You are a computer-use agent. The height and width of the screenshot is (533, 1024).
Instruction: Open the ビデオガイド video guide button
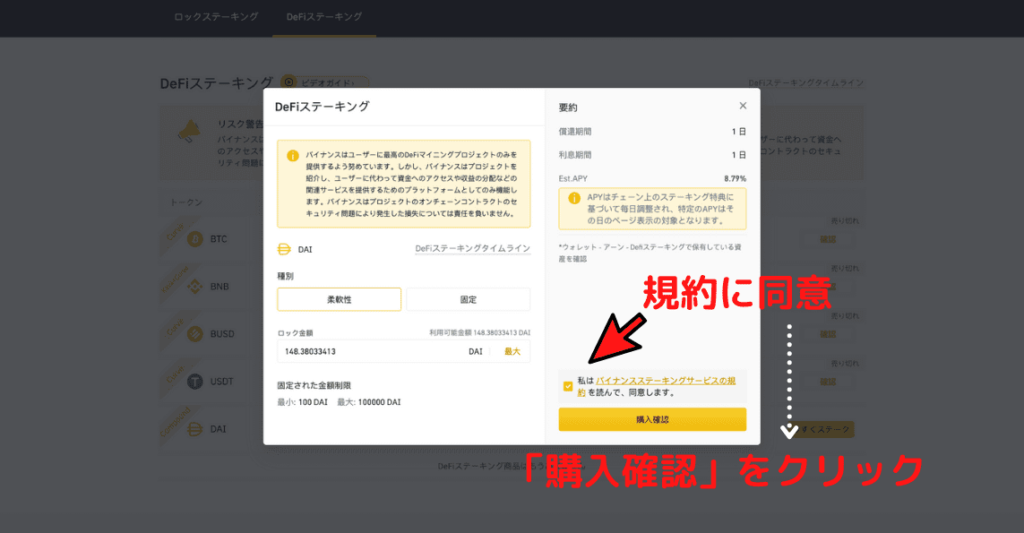pos(325,83)
